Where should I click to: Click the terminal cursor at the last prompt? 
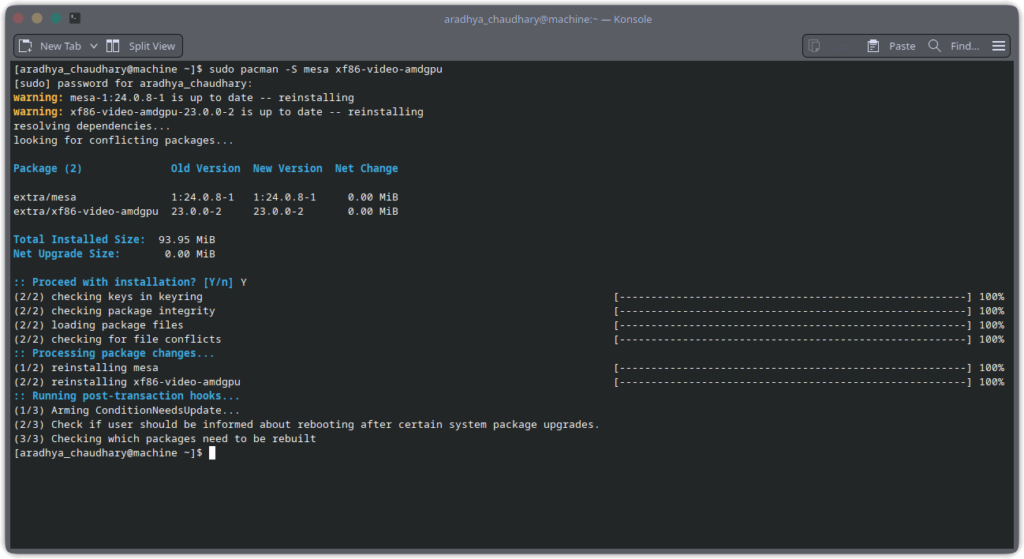tap(212, 453)
